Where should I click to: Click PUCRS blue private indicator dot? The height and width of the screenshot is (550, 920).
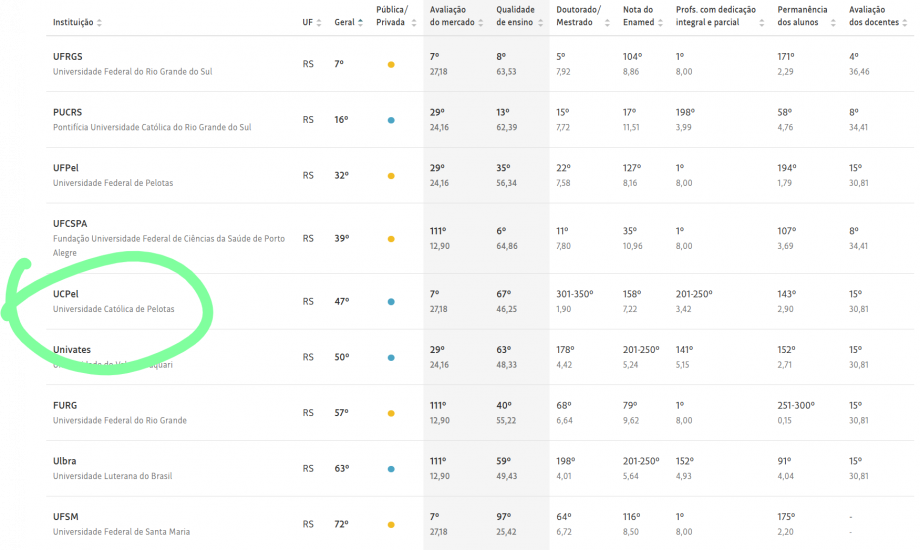(391, 120)
